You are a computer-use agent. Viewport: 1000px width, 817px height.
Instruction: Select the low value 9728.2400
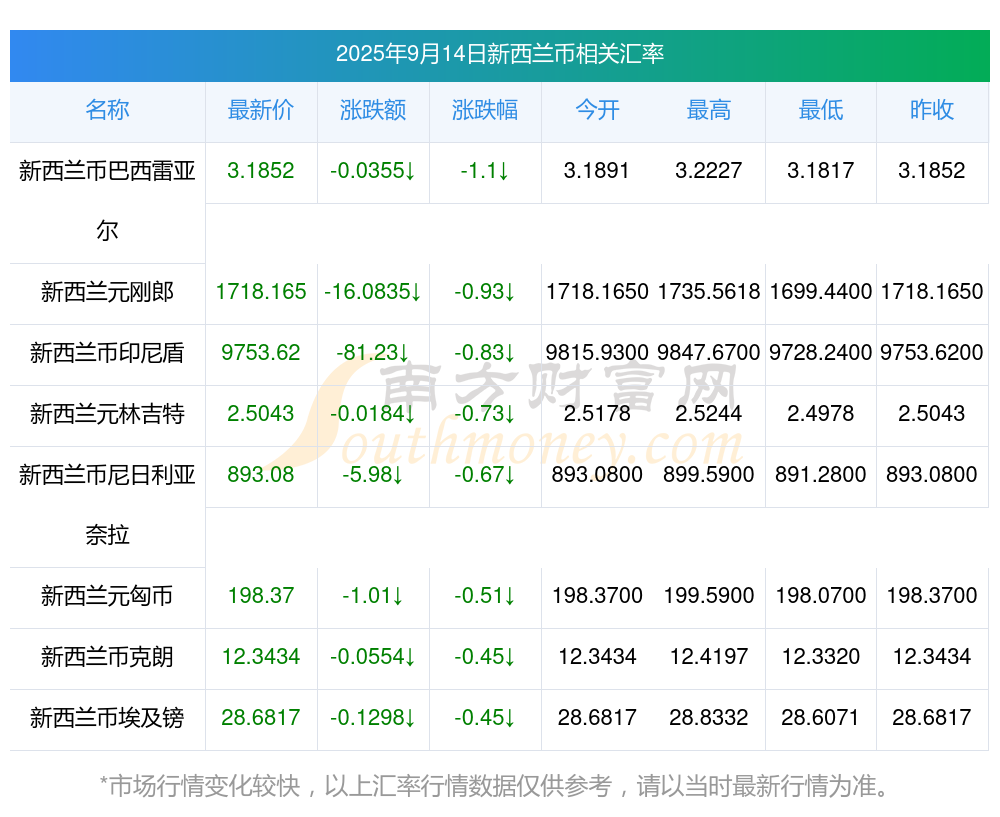821,352
